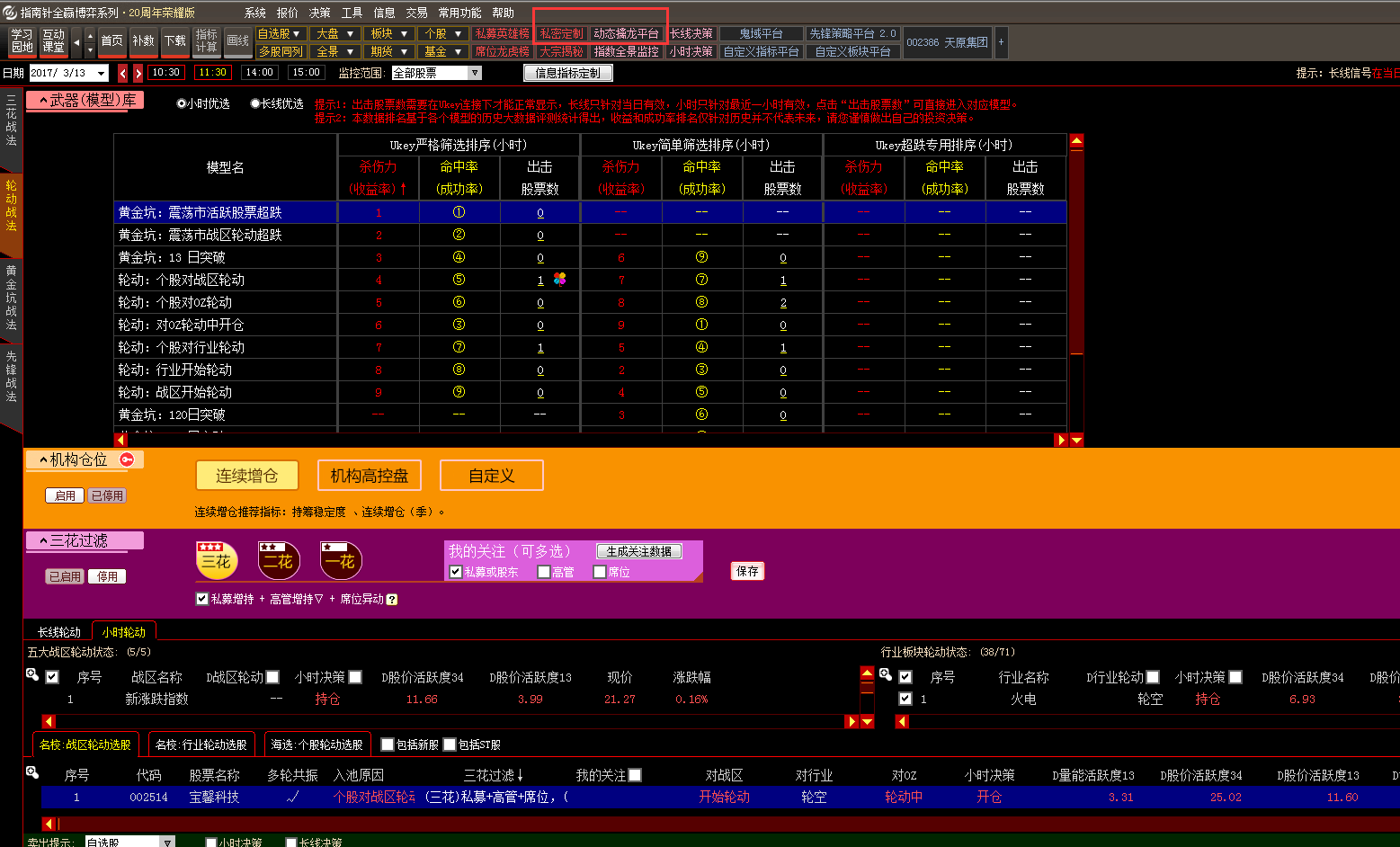Go to previous date with red left arrow
1400x847 pixels.
pyautogui.click(x=123, y=73)
